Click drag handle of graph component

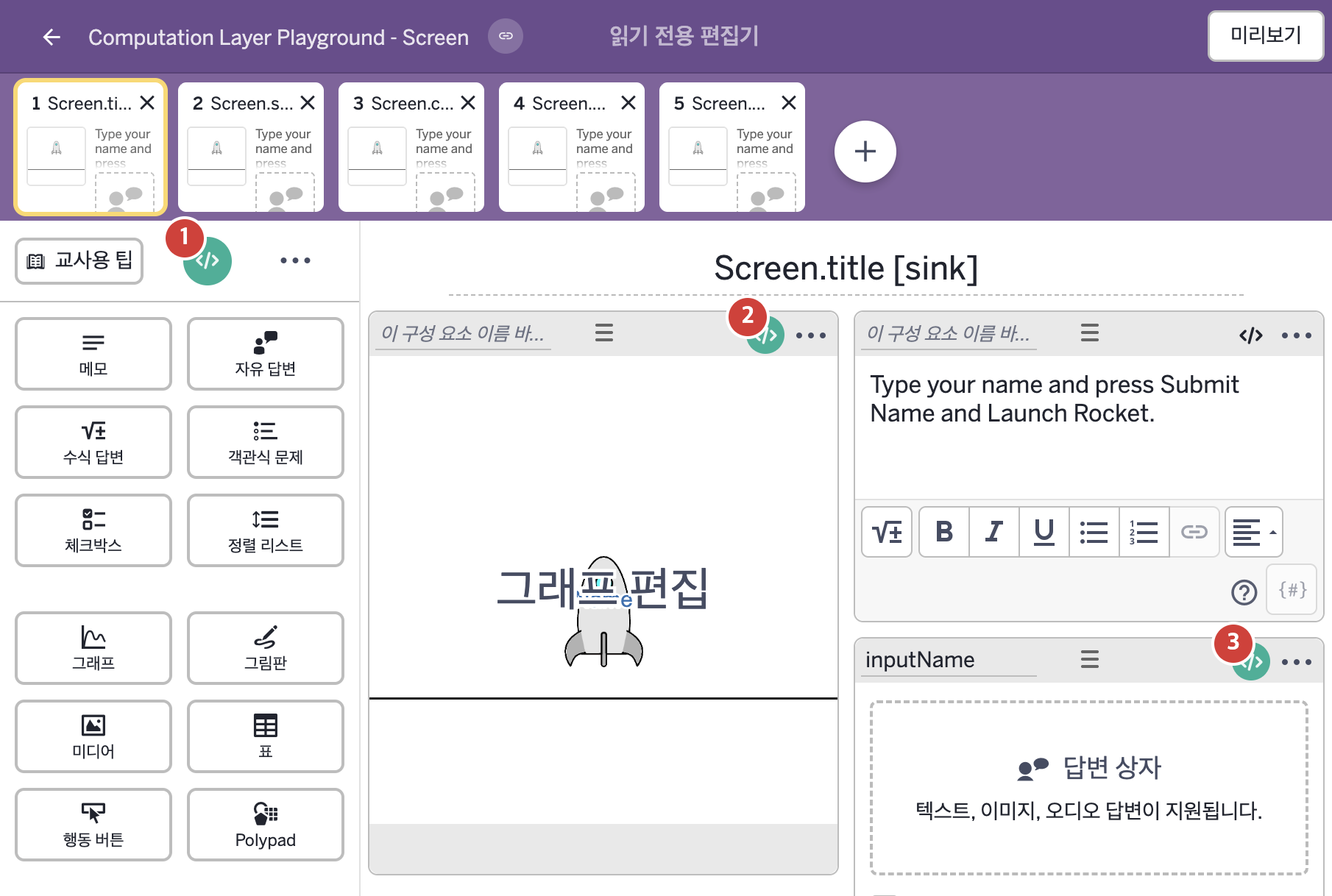[x=604, y=333]
